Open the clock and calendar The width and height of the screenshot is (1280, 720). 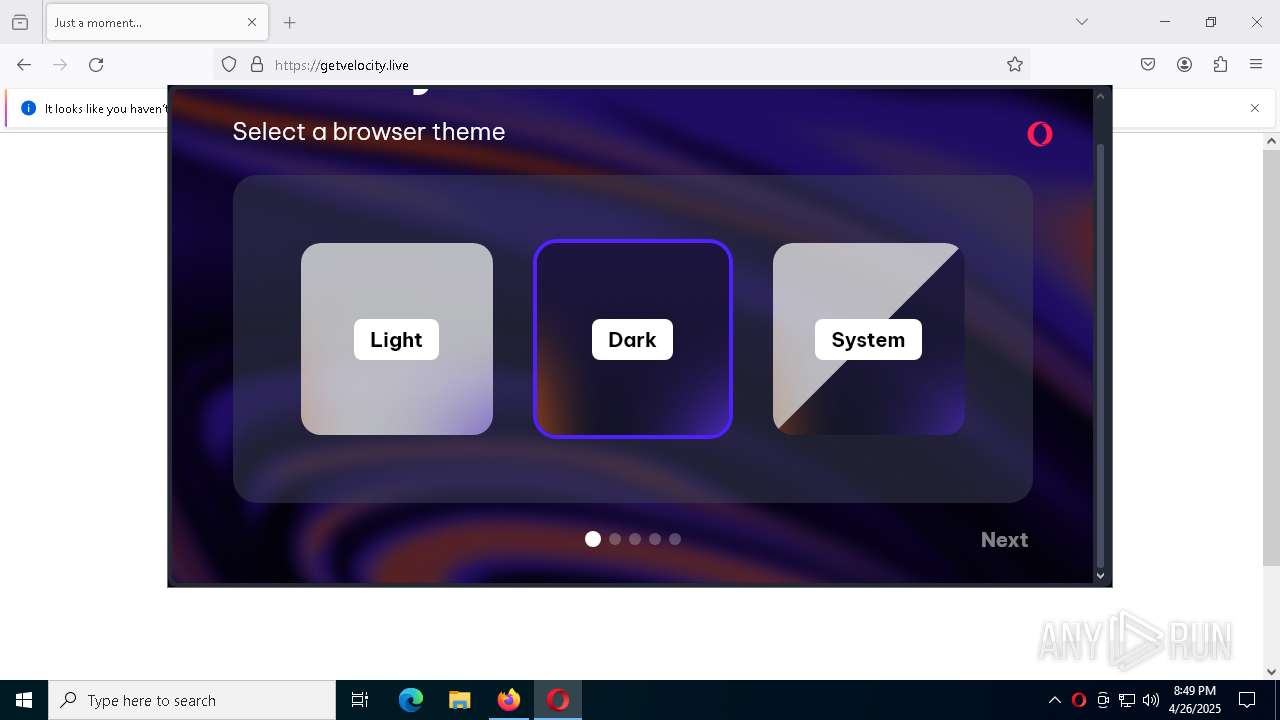pos(1195,700)
